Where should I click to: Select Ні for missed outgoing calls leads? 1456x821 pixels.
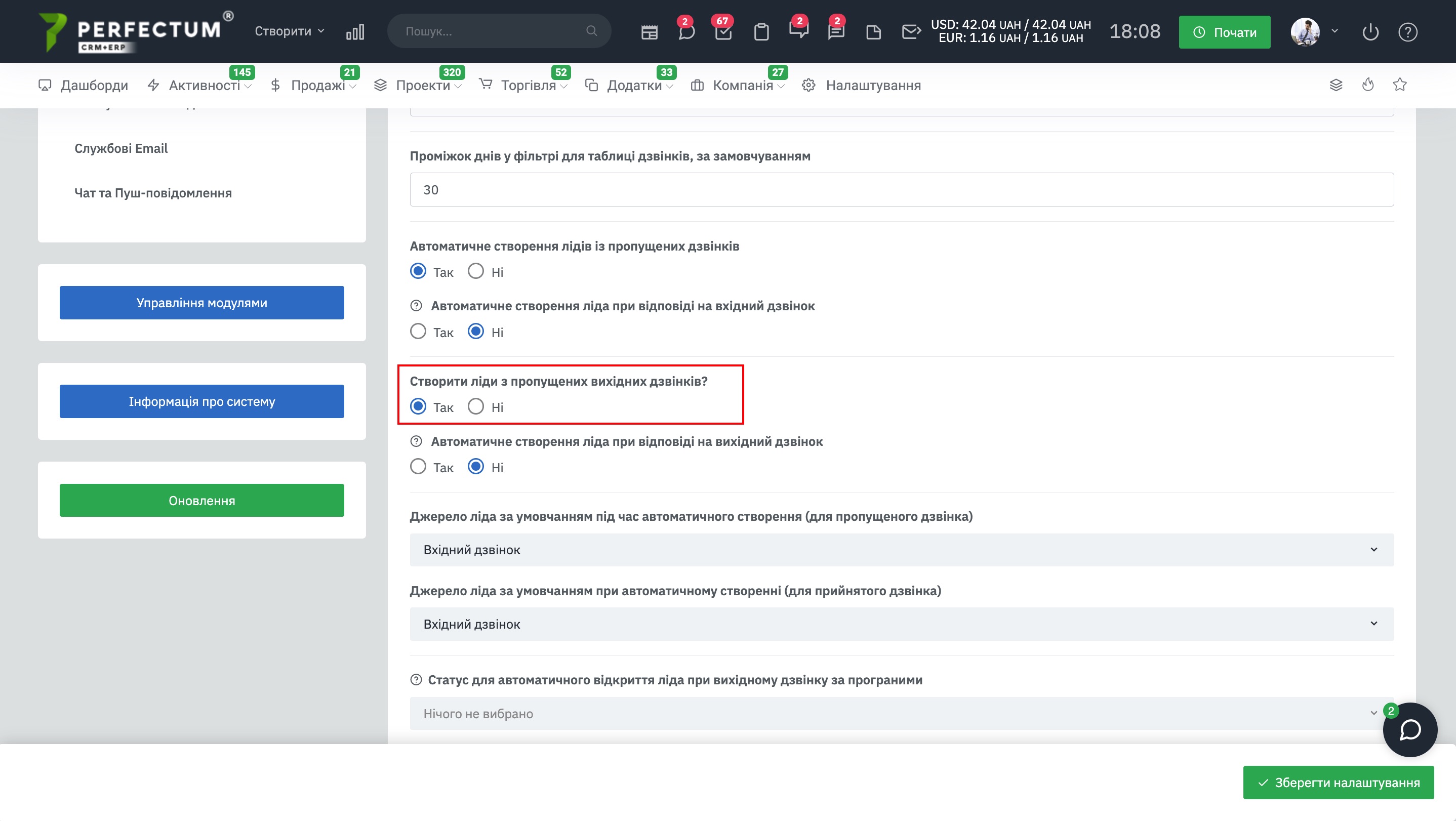click(x=476, y=406)
